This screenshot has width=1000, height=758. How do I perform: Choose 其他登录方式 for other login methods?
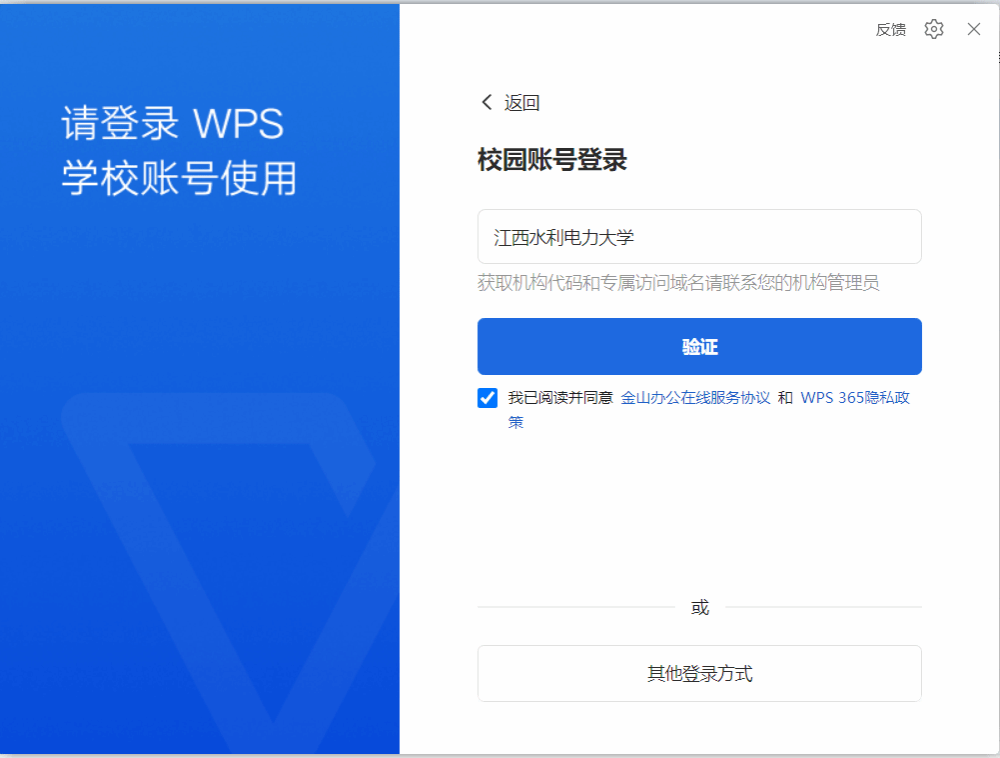click(699, 674)
